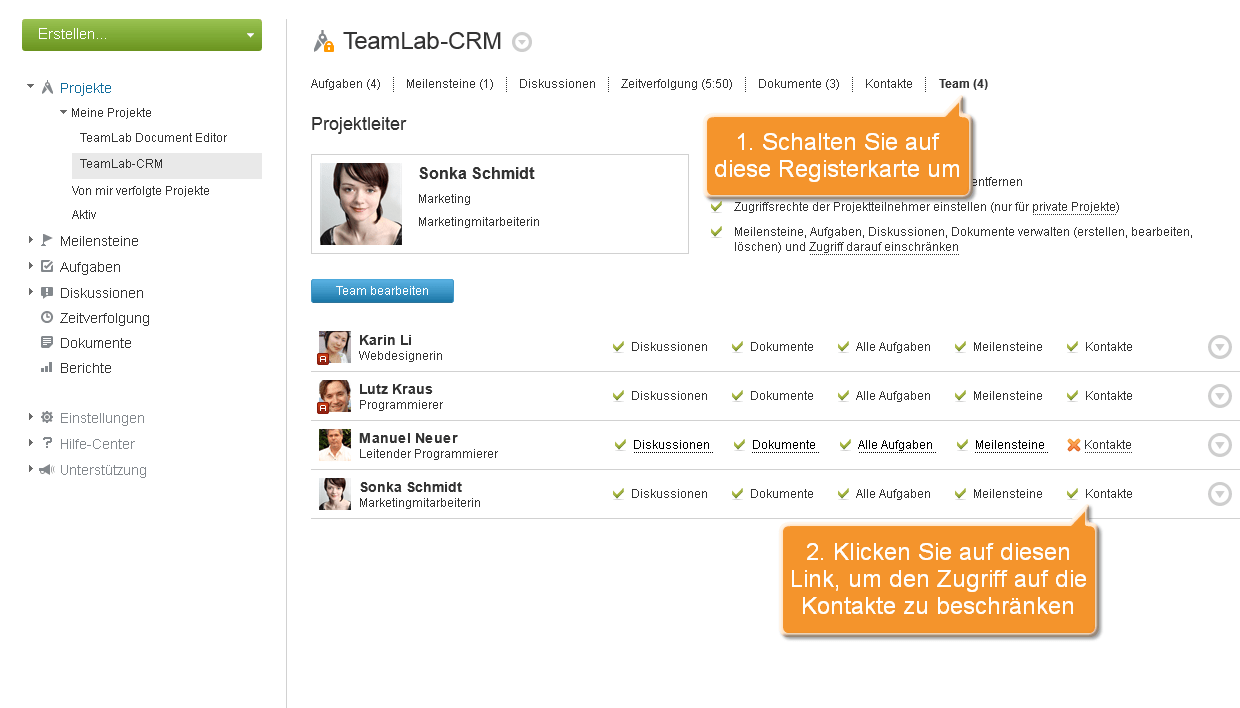
Task: Collapse the Meine Projekte subtree
Action: tap(63, 113)
